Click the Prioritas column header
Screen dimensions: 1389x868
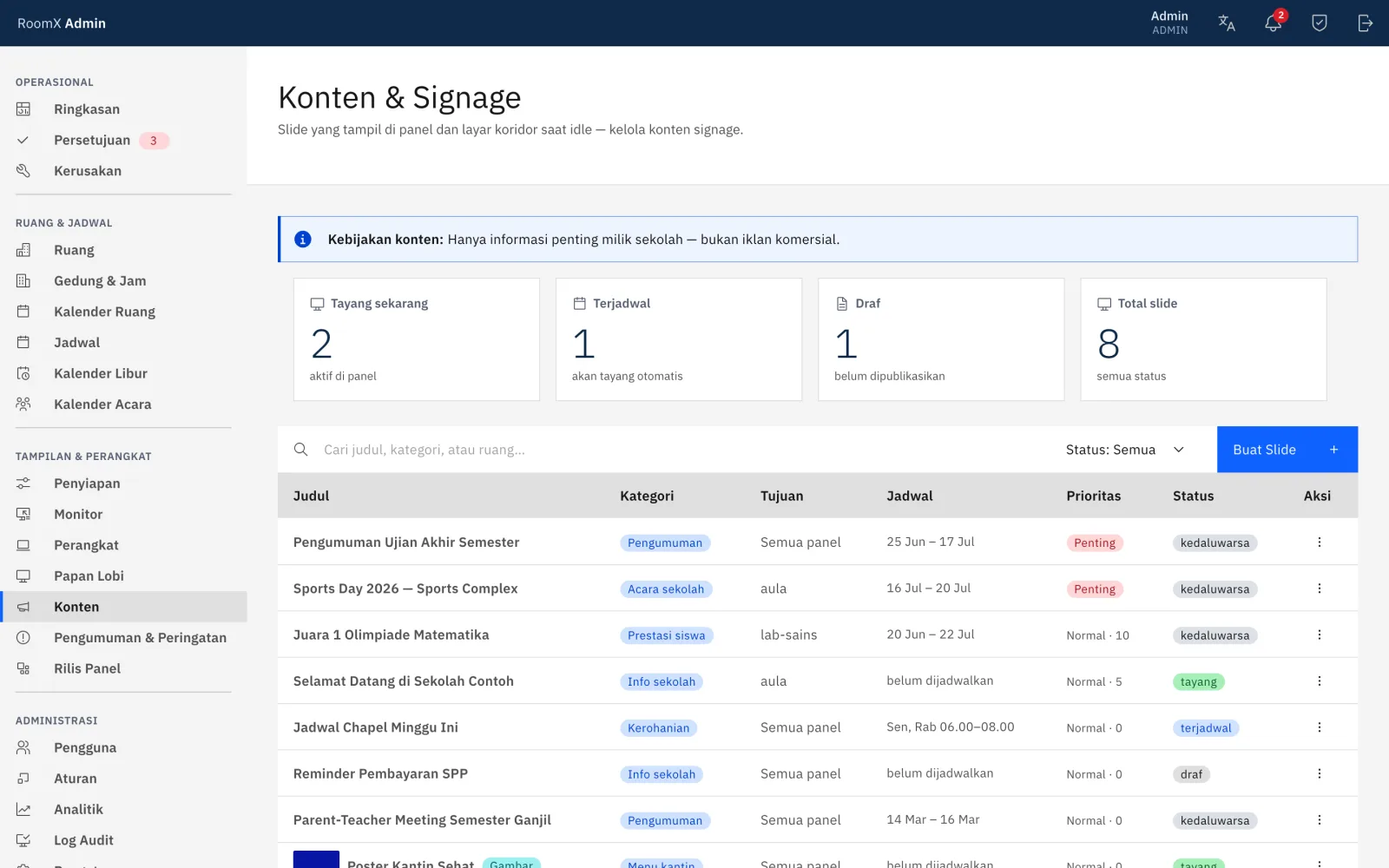point(1094,496)
